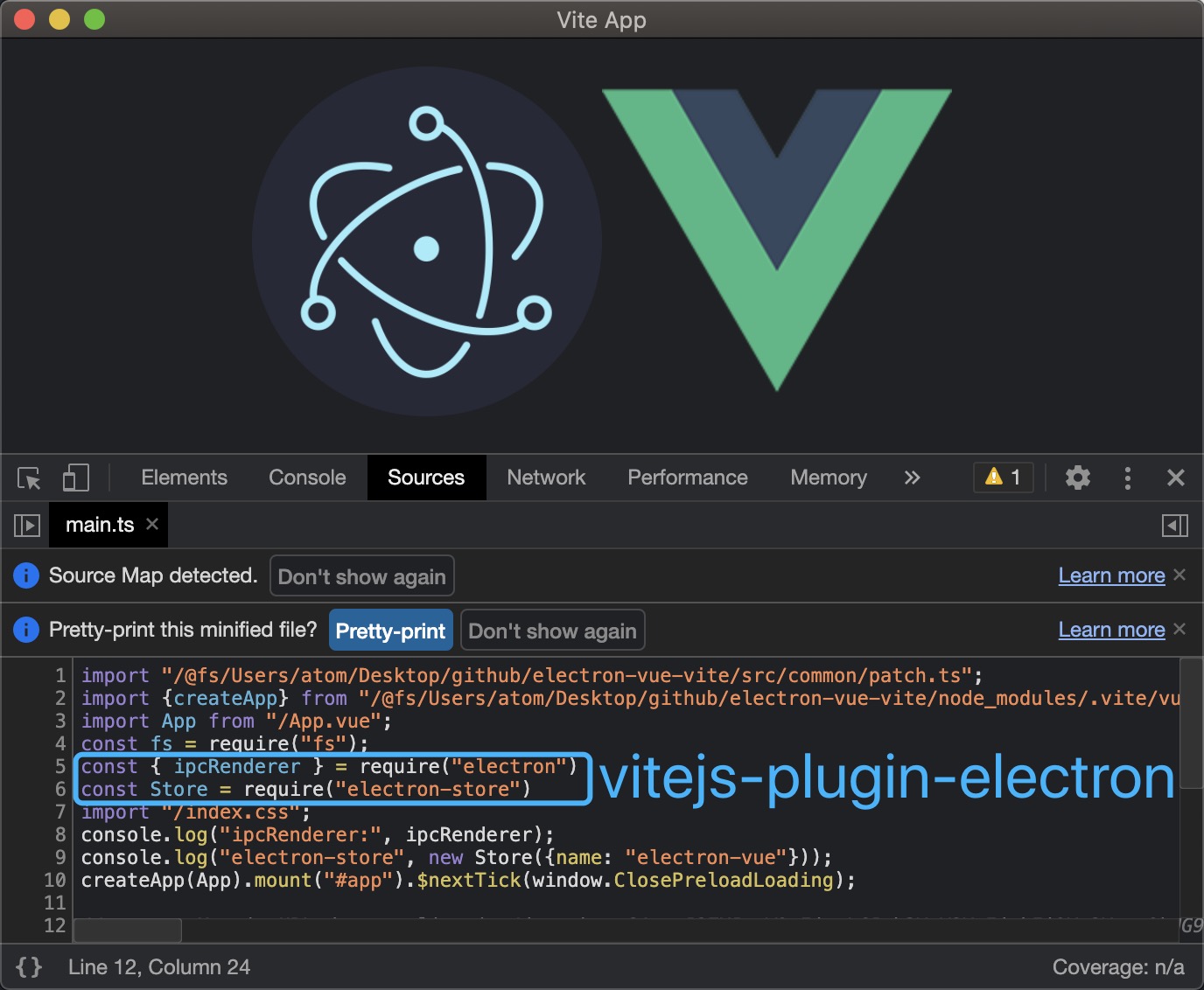The height and width of the screenshot is (990, 1204).
Task: Open the customize DevTools three-dot menu
Action: (x=1127, y=478)
